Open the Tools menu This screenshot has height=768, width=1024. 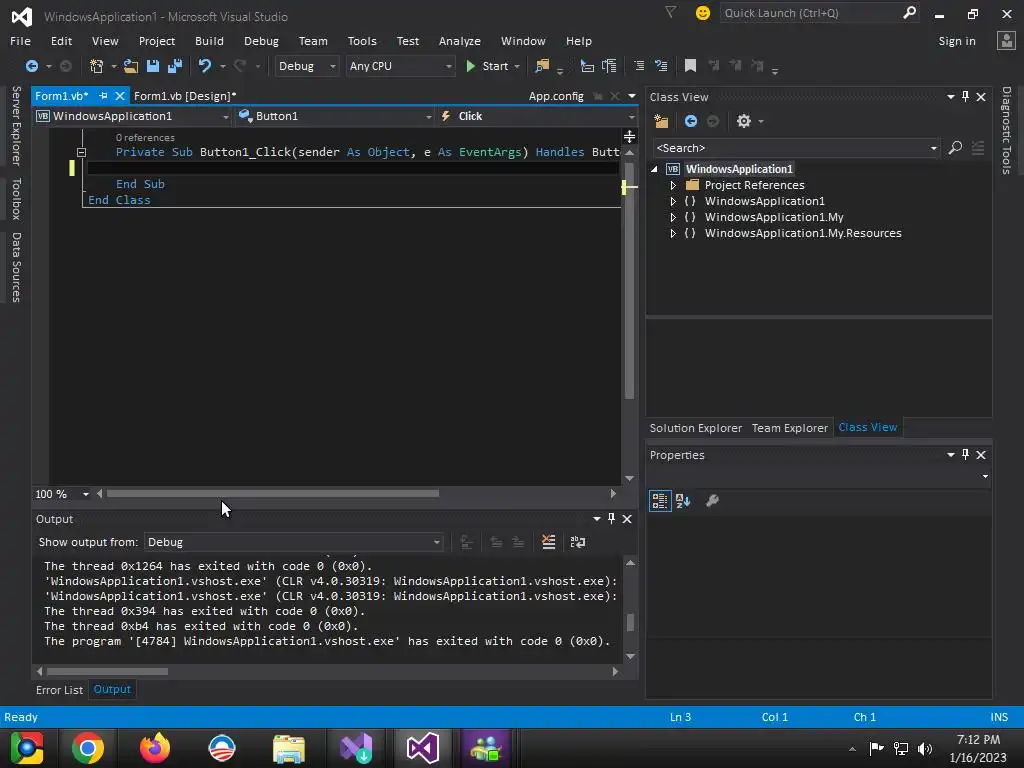[x=362, y=41]
